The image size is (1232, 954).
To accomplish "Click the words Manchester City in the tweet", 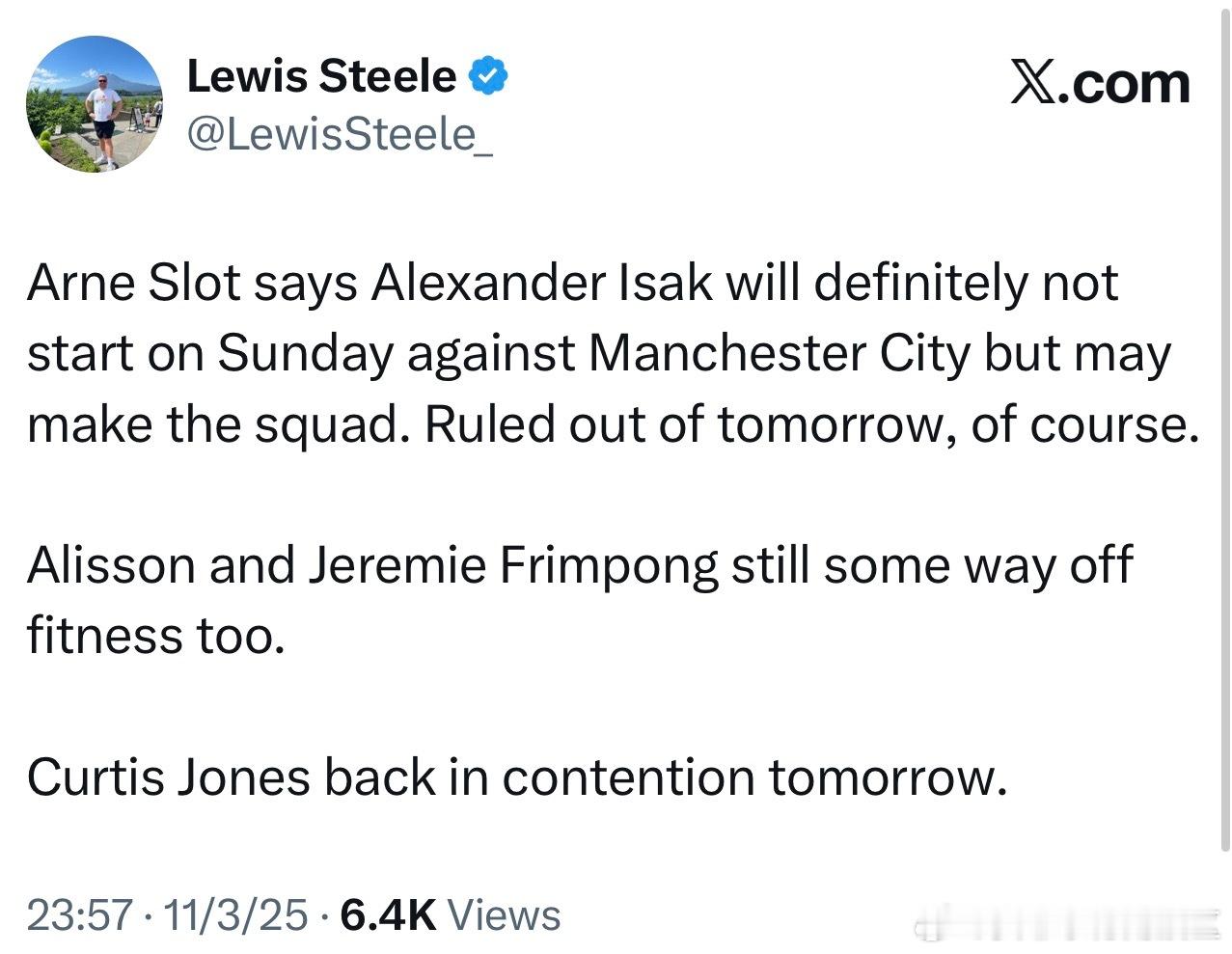I will (779, 354).
